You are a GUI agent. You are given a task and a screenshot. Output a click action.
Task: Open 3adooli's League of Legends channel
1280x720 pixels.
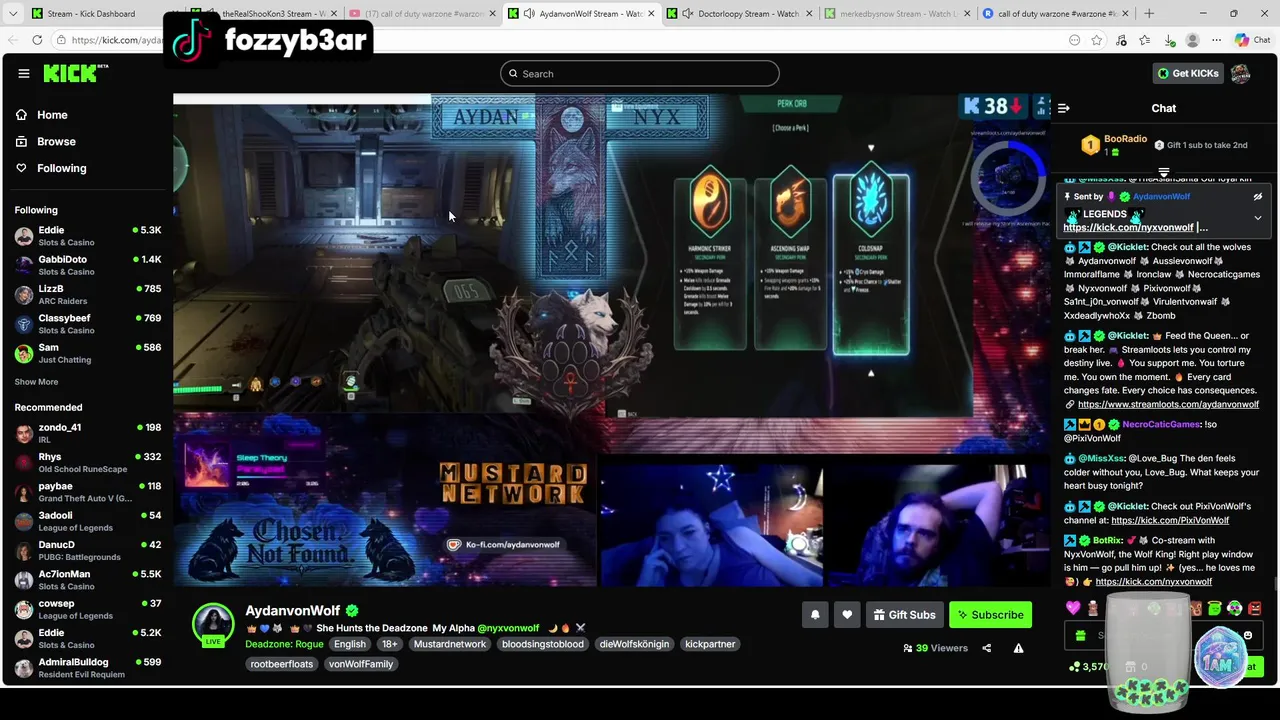pos(87,521)
